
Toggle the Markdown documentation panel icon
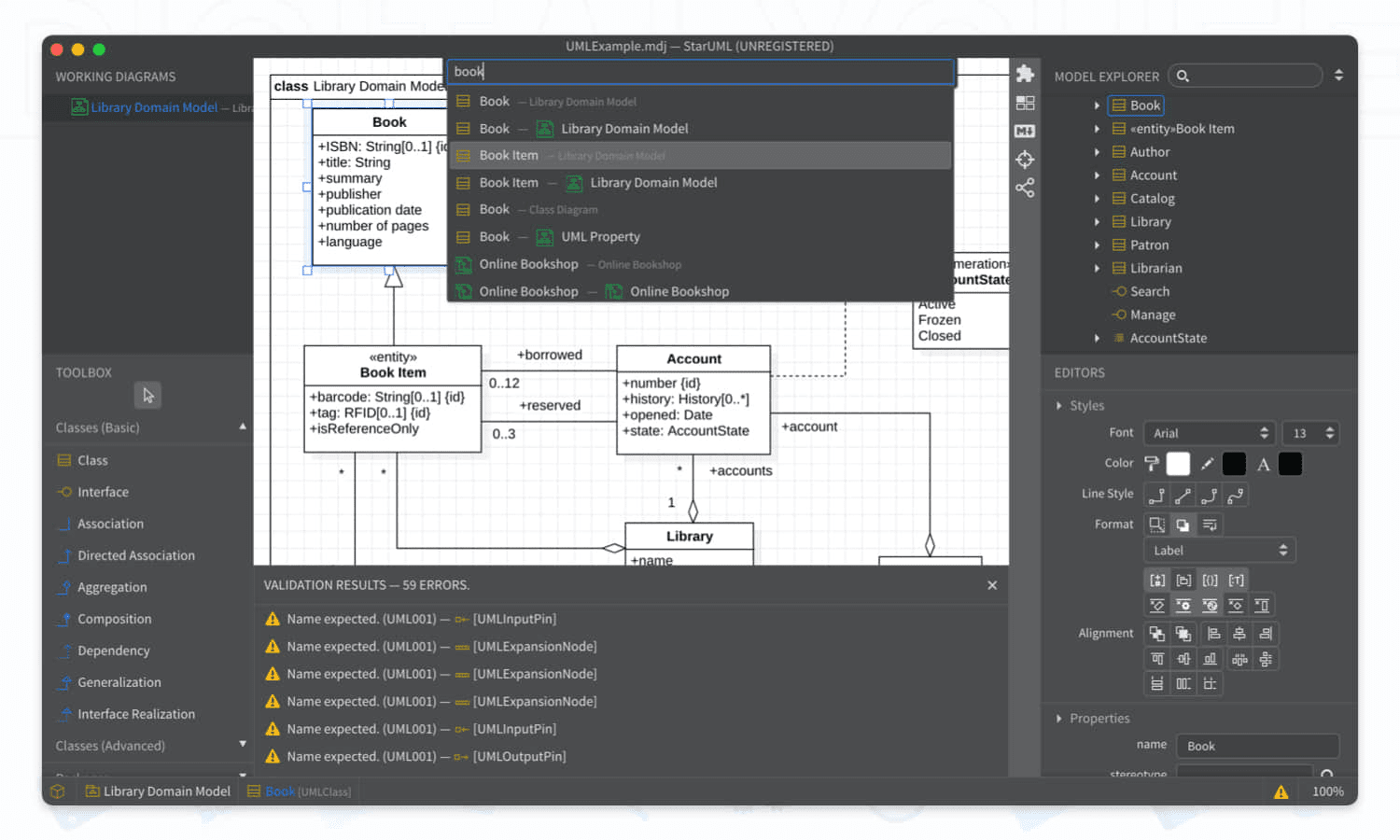pyautogui.click(x=1025, y=131)
